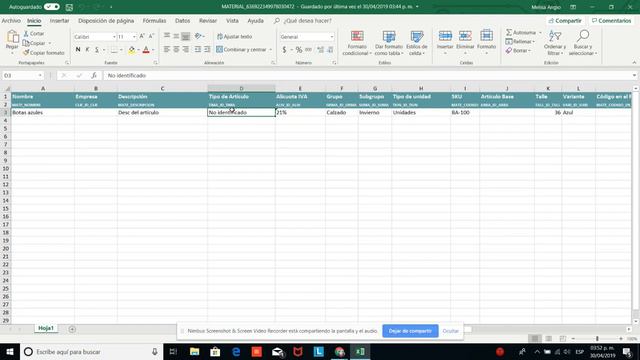Open the font size dropdown

tap(134, 37)
